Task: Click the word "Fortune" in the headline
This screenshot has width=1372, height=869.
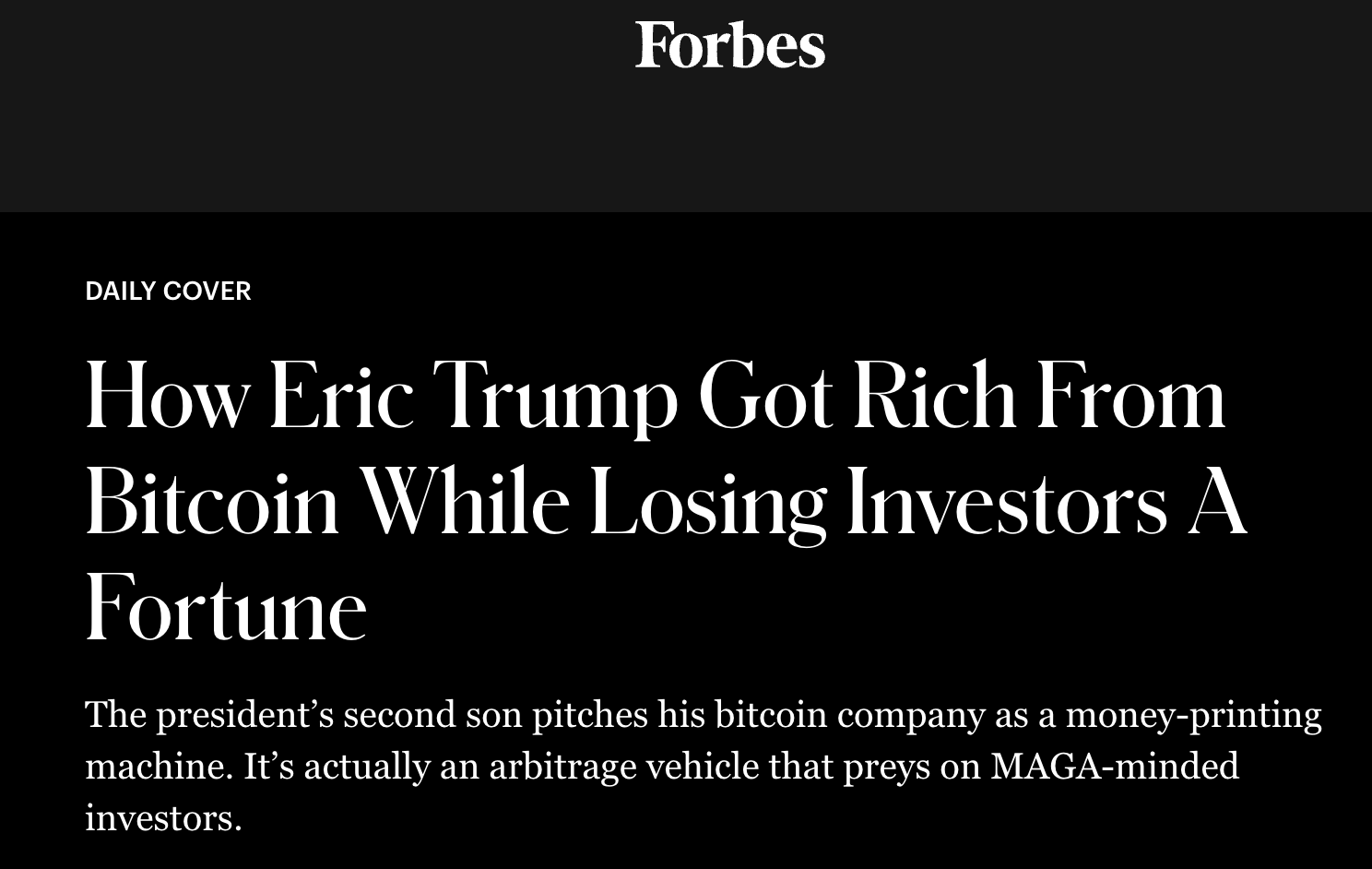Action: [x=226, y=609]
